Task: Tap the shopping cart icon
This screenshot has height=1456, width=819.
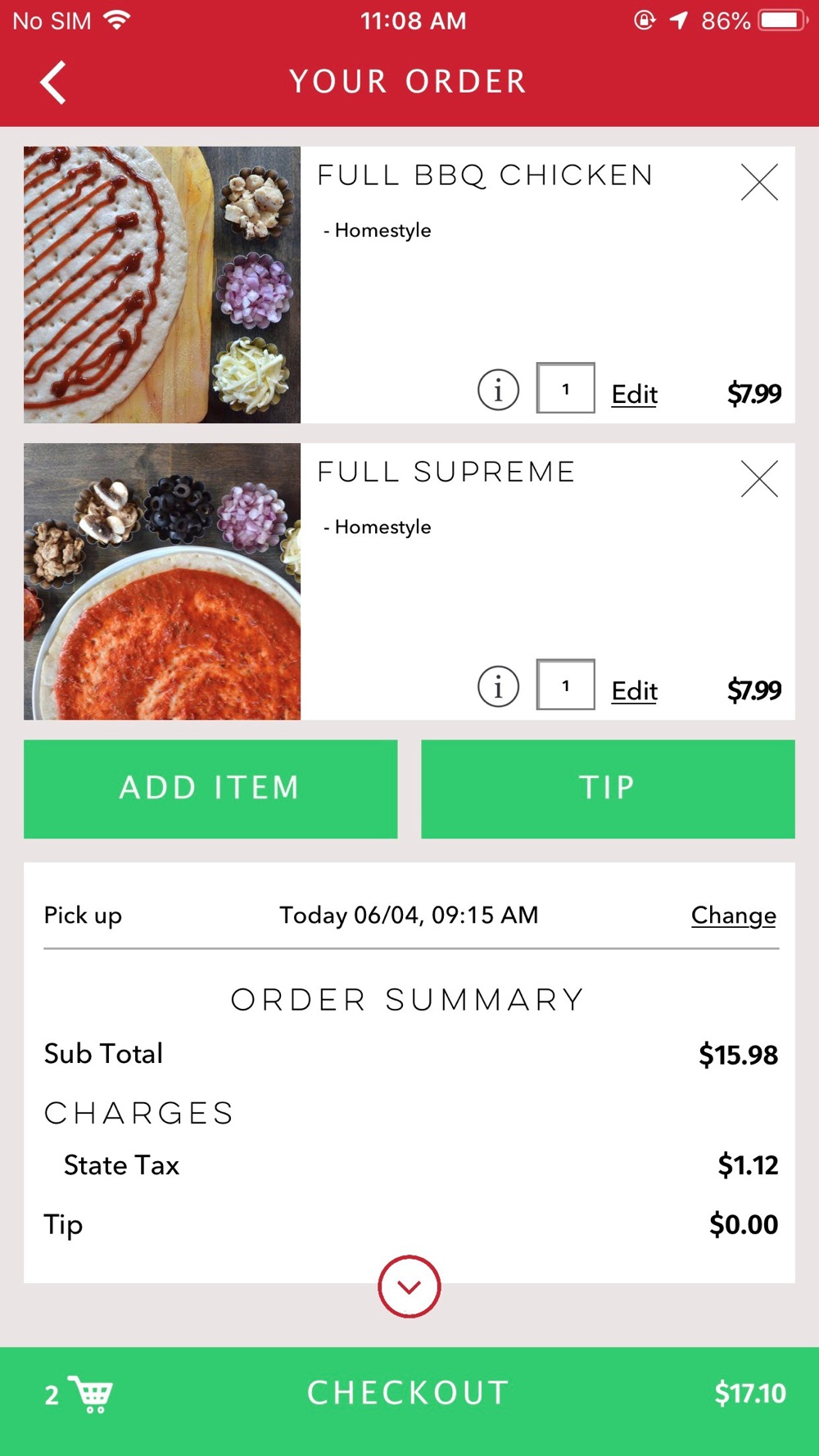Action: point(91,1393)
